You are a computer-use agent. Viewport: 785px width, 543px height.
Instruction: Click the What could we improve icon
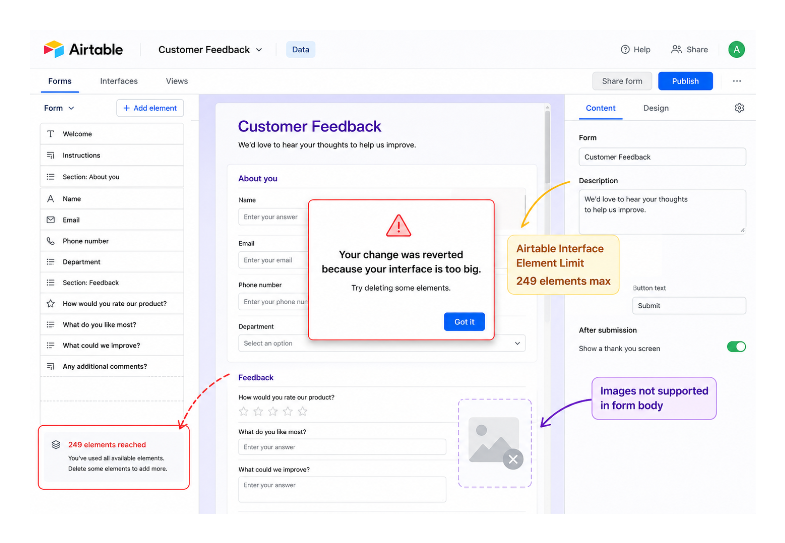point(51,345)
